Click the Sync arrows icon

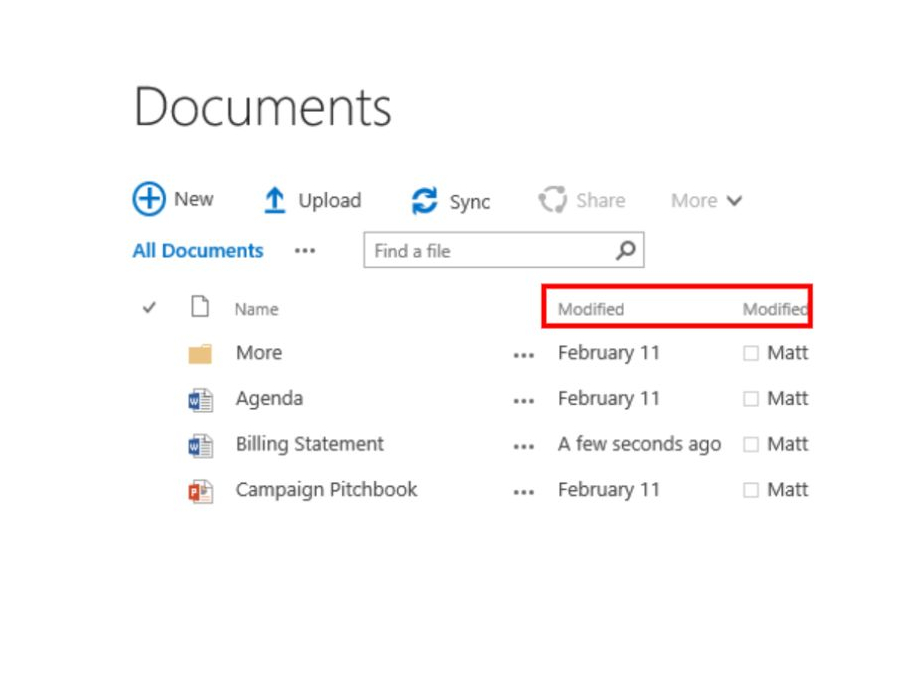tap(425, 201)
